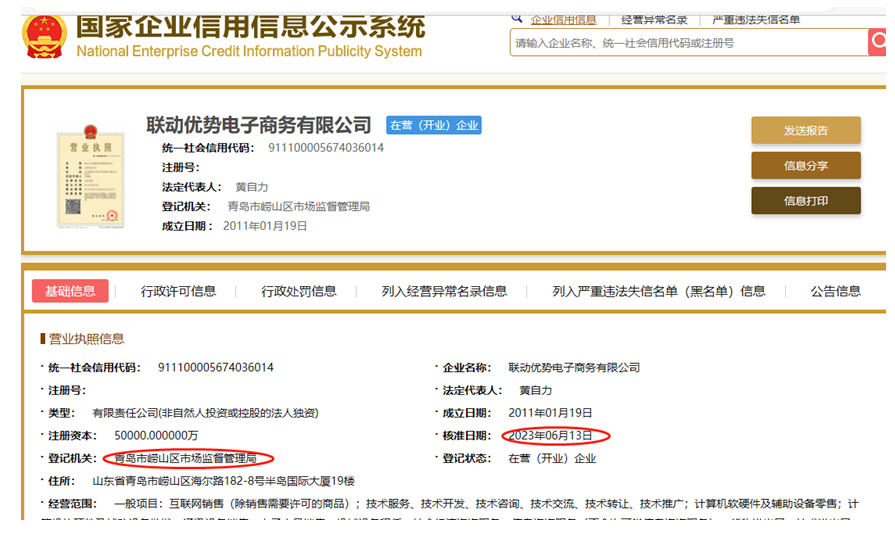
Task: Click the company title 联动优势电子商务有限公司
Action: pyautogui.click(x=259, y=125)
